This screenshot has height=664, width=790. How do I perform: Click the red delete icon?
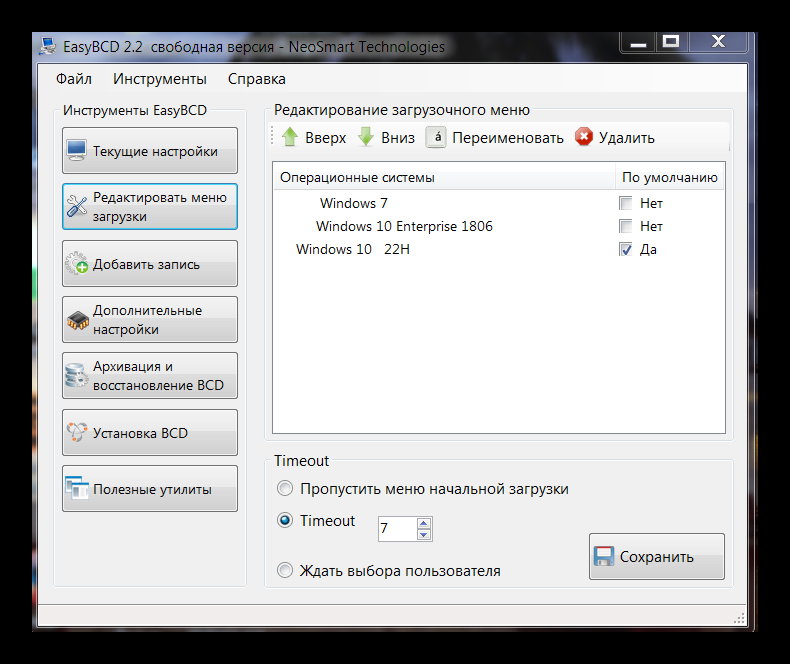[x=583, y=137]
